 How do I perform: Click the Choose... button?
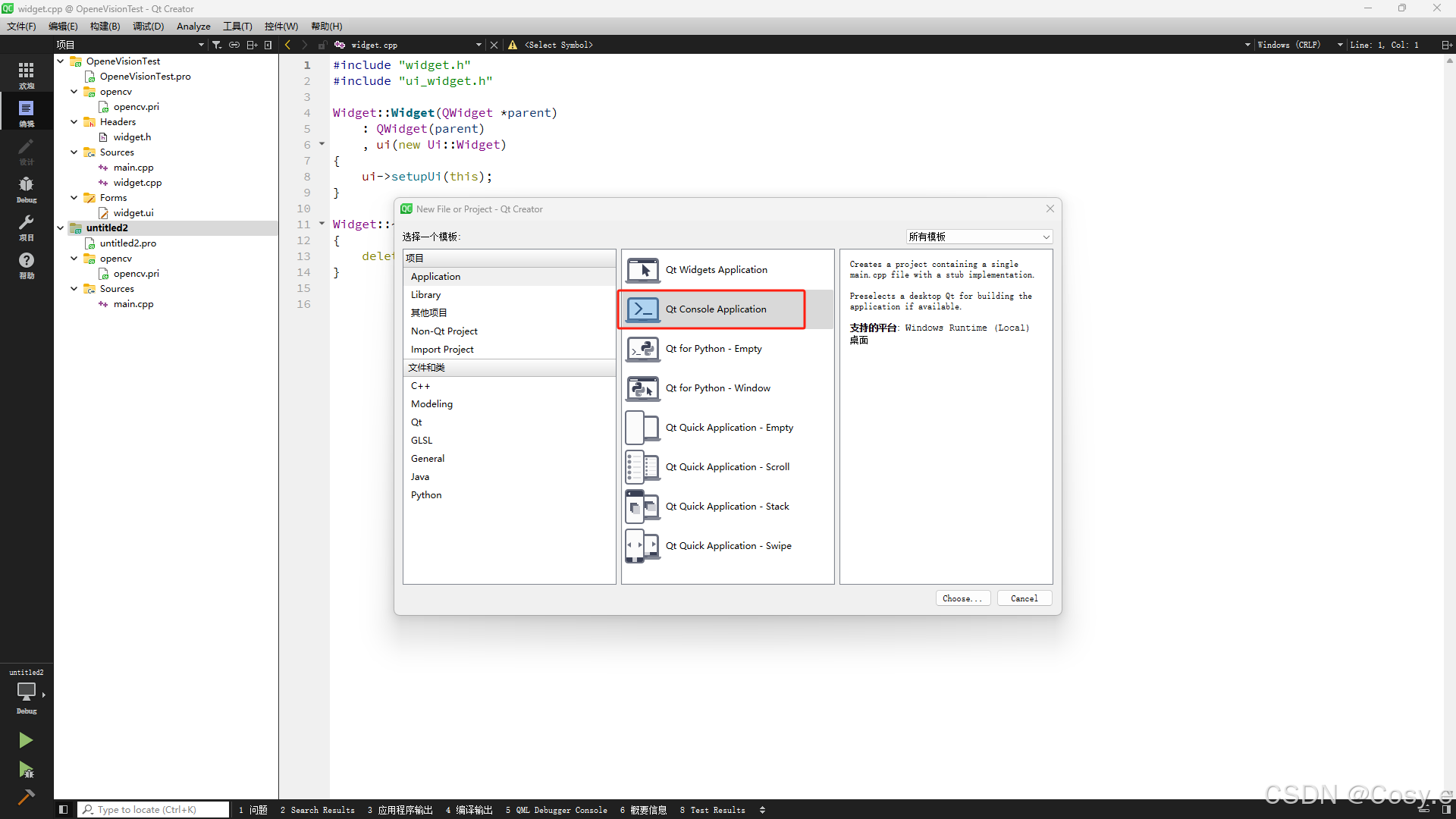(x=962, y=598)
